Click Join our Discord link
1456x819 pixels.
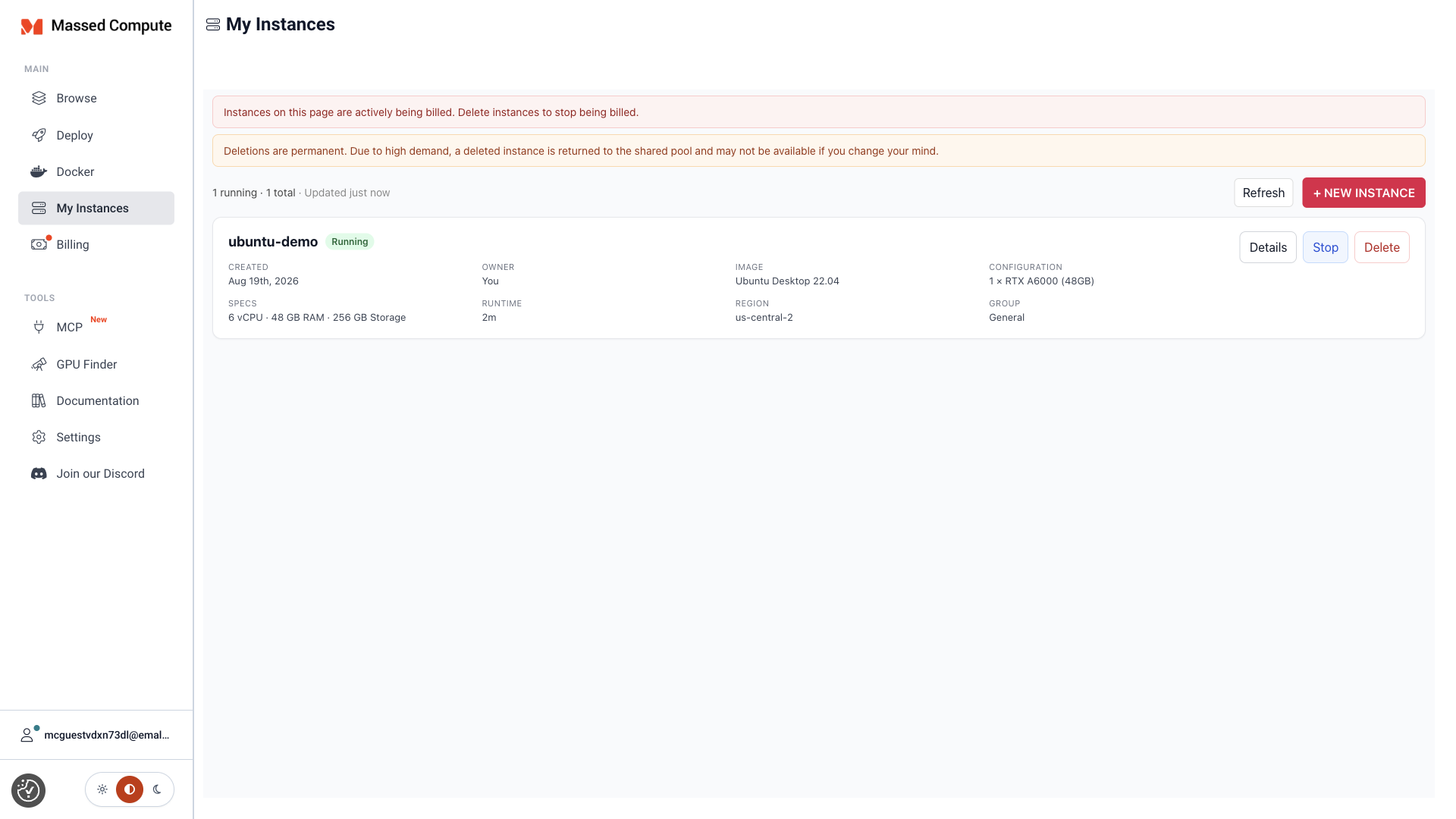pos(96,473)
